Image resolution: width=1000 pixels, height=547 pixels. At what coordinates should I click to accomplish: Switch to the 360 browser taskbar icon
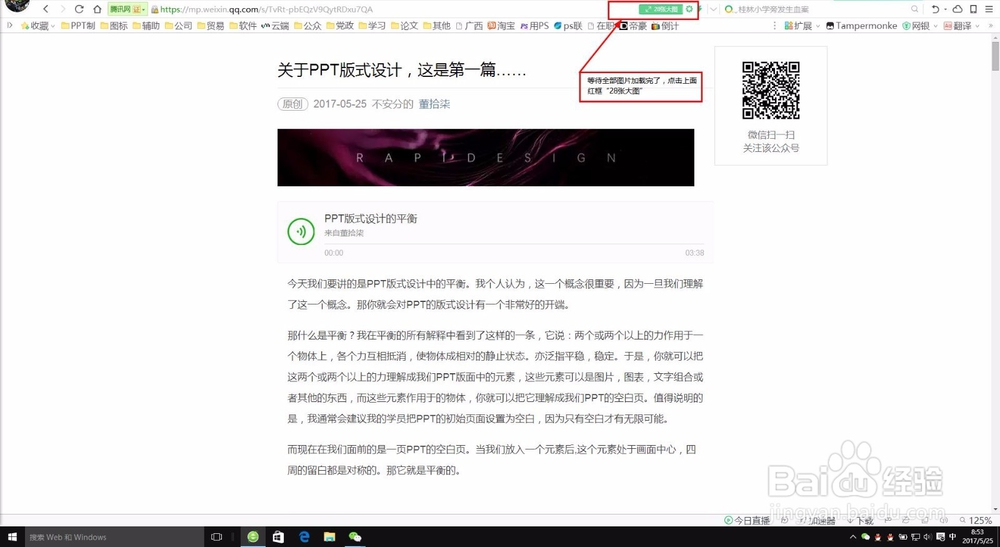(x=253, y=537)
